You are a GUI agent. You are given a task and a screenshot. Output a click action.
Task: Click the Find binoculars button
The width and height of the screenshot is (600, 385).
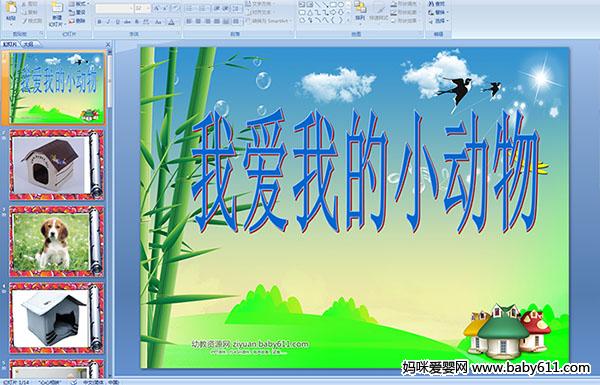[x=436, y=3]
